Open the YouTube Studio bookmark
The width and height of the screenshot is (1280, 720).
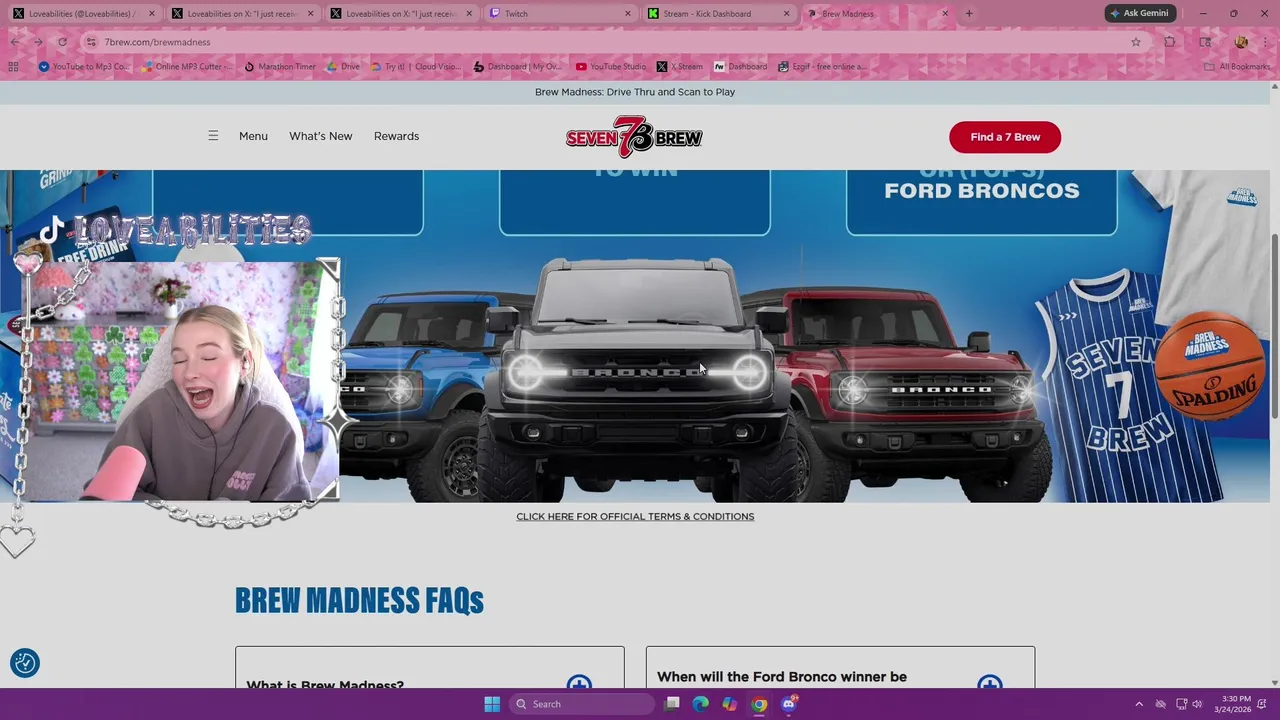click(x=611, y=67)
